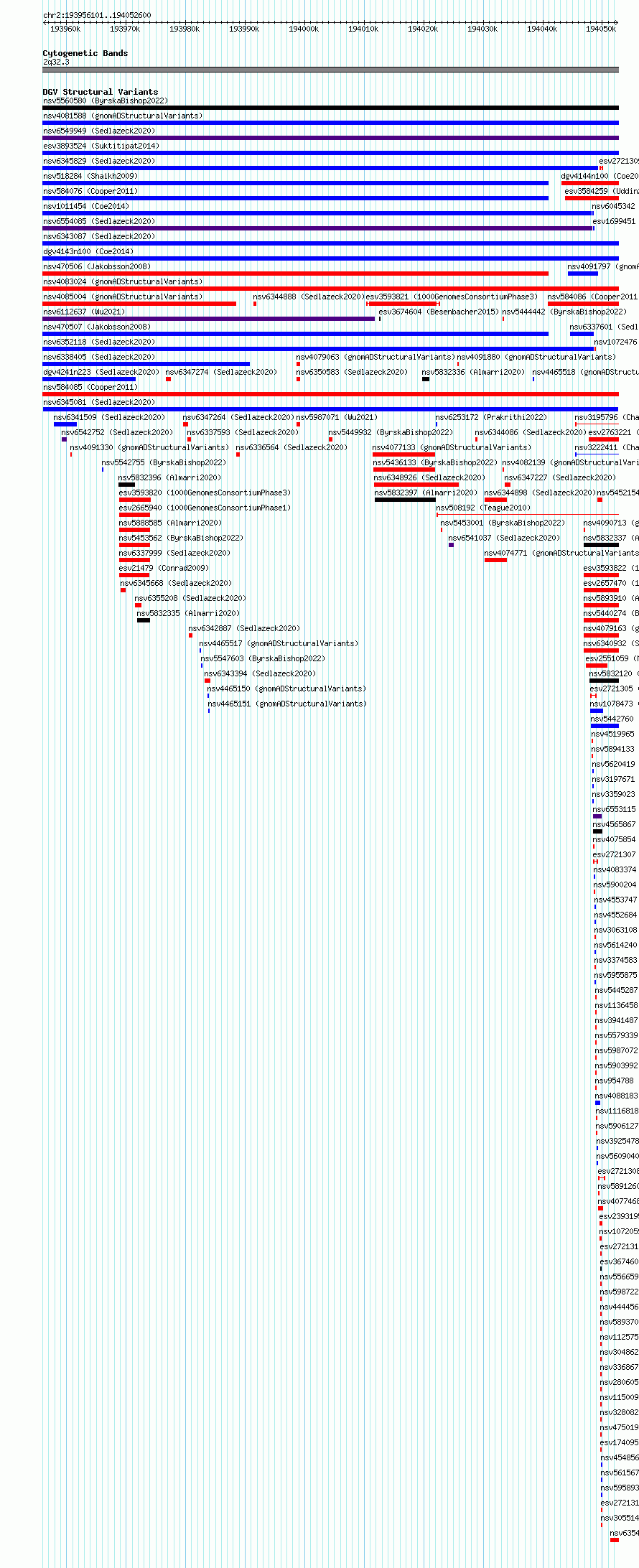Click the nsv6338405 (Sedlazeck2020) label
Image resolution: width=639 pixels, height=1568 pixels.
(99, 357)
